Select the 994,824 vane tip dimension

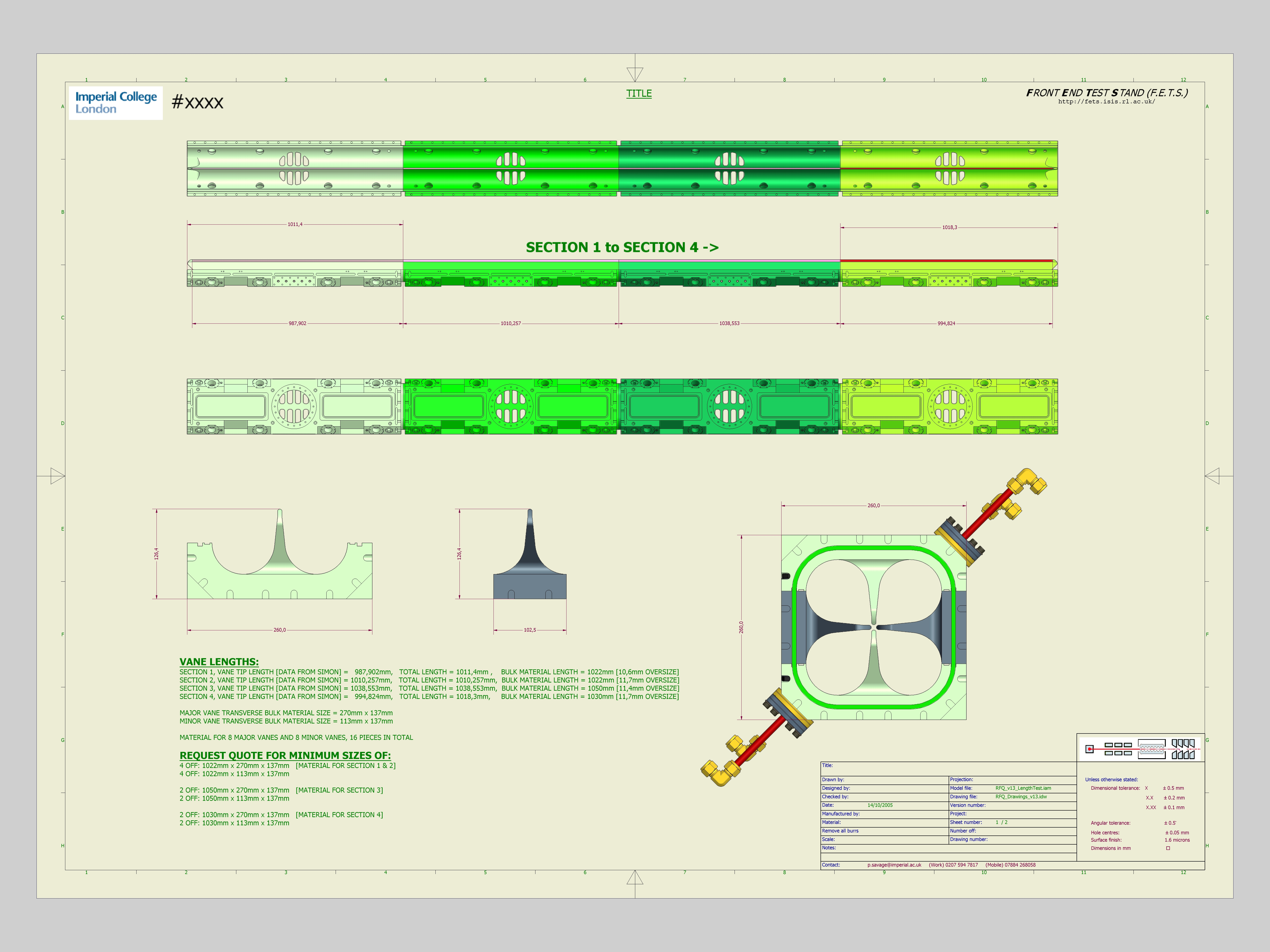tap(947, 324)
